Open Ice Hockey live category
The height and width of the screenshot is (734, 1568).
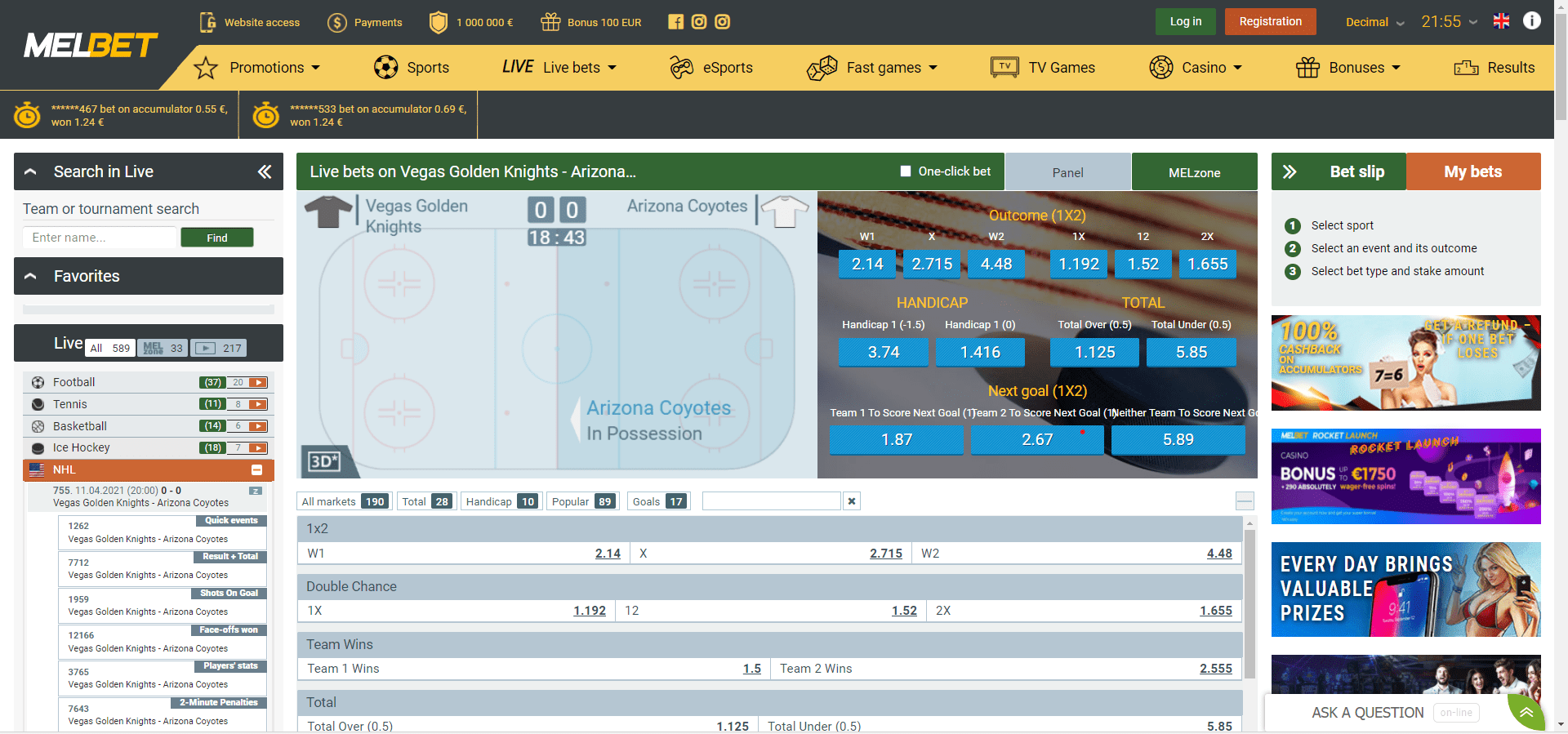click(x=81, y=447)
